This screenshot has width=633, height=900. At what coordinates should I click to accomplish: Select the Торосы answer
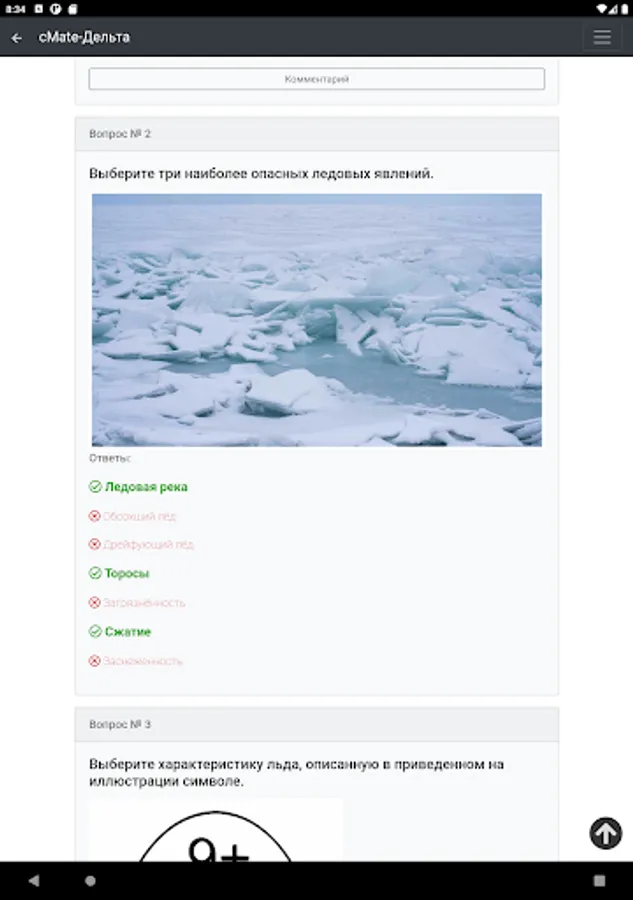(x=127, y=573)
